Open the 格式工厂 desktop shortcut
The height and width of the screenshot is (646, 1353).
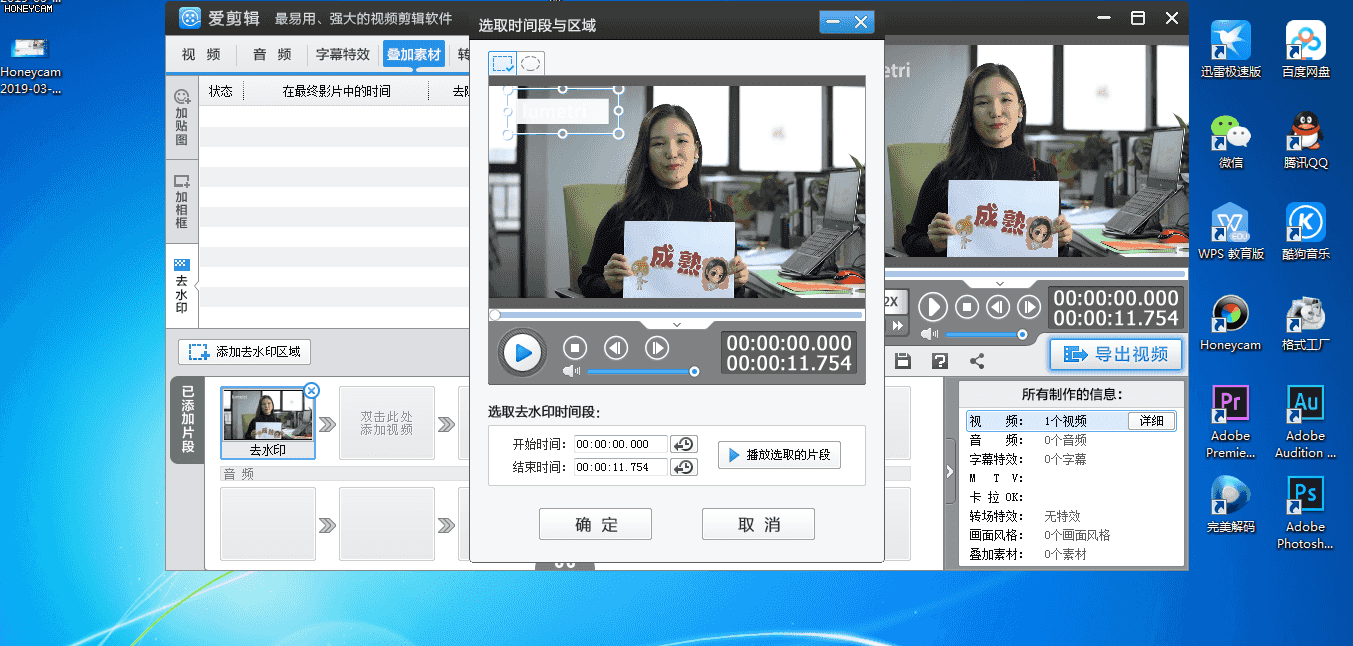point(1305,323)
